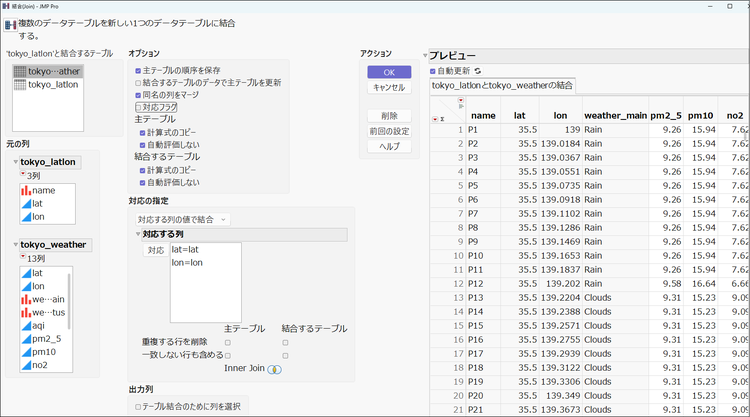Select lon column under tokyo_weather
750x417 pixels.
pyautogui.click(x=44, y=286)
